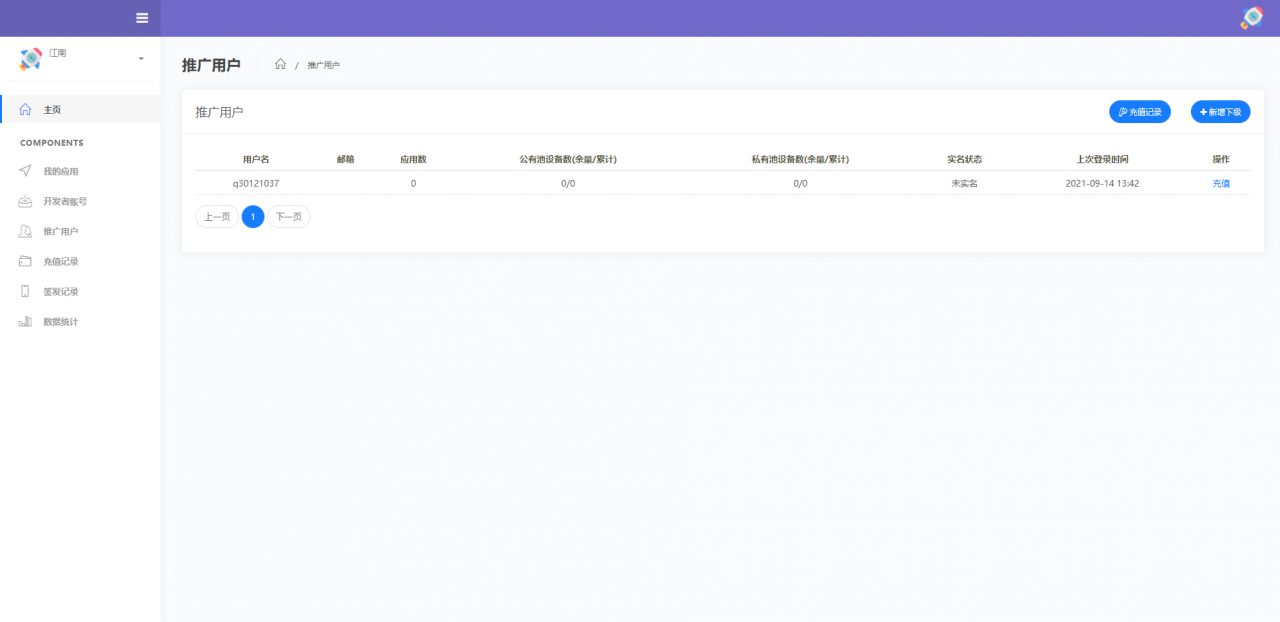The image size is (1280, 622).
Task: Expand the 江南 user dropdown arrow
Action: click(x=141, y=59)
